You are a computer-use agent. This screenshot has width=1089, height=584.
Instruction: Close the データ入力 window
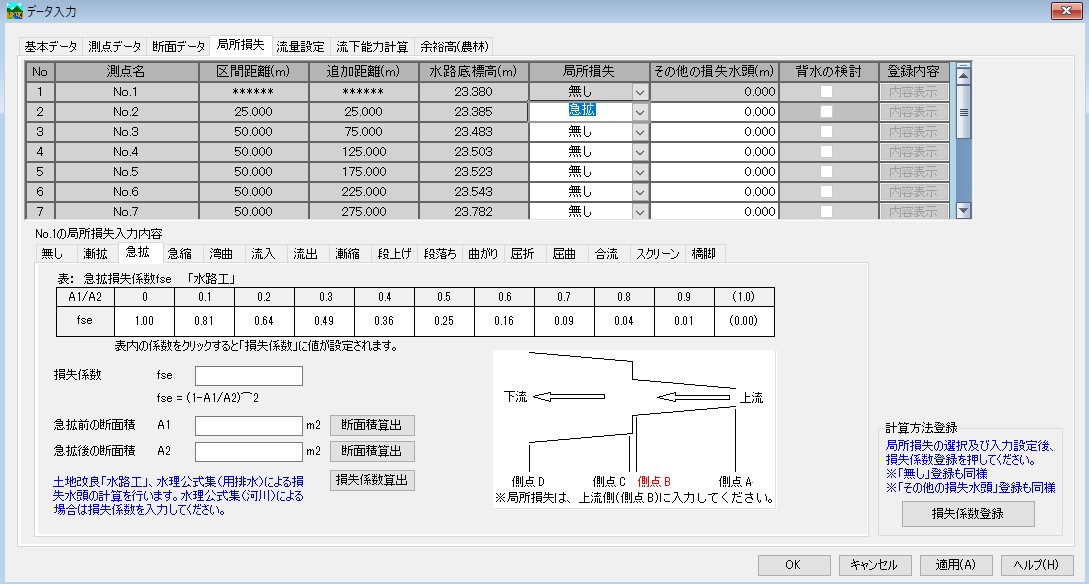1066,10
